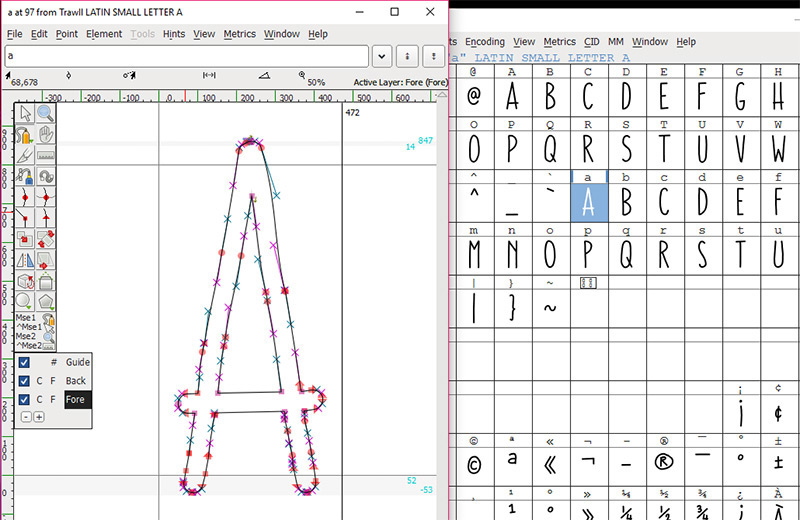Click the remove layer minus button
The width and height of the screenshot is (800, 520).
pos(26,417)
